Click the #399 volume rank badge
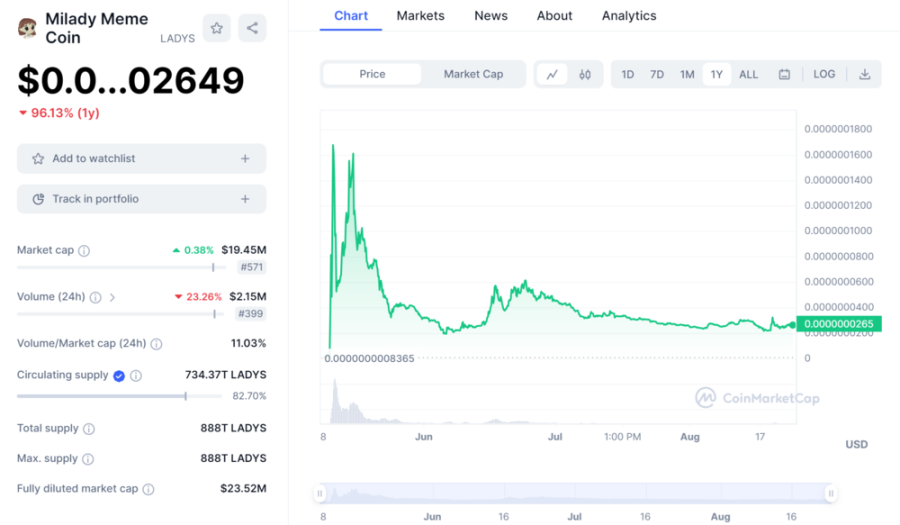 pos(251,314)
